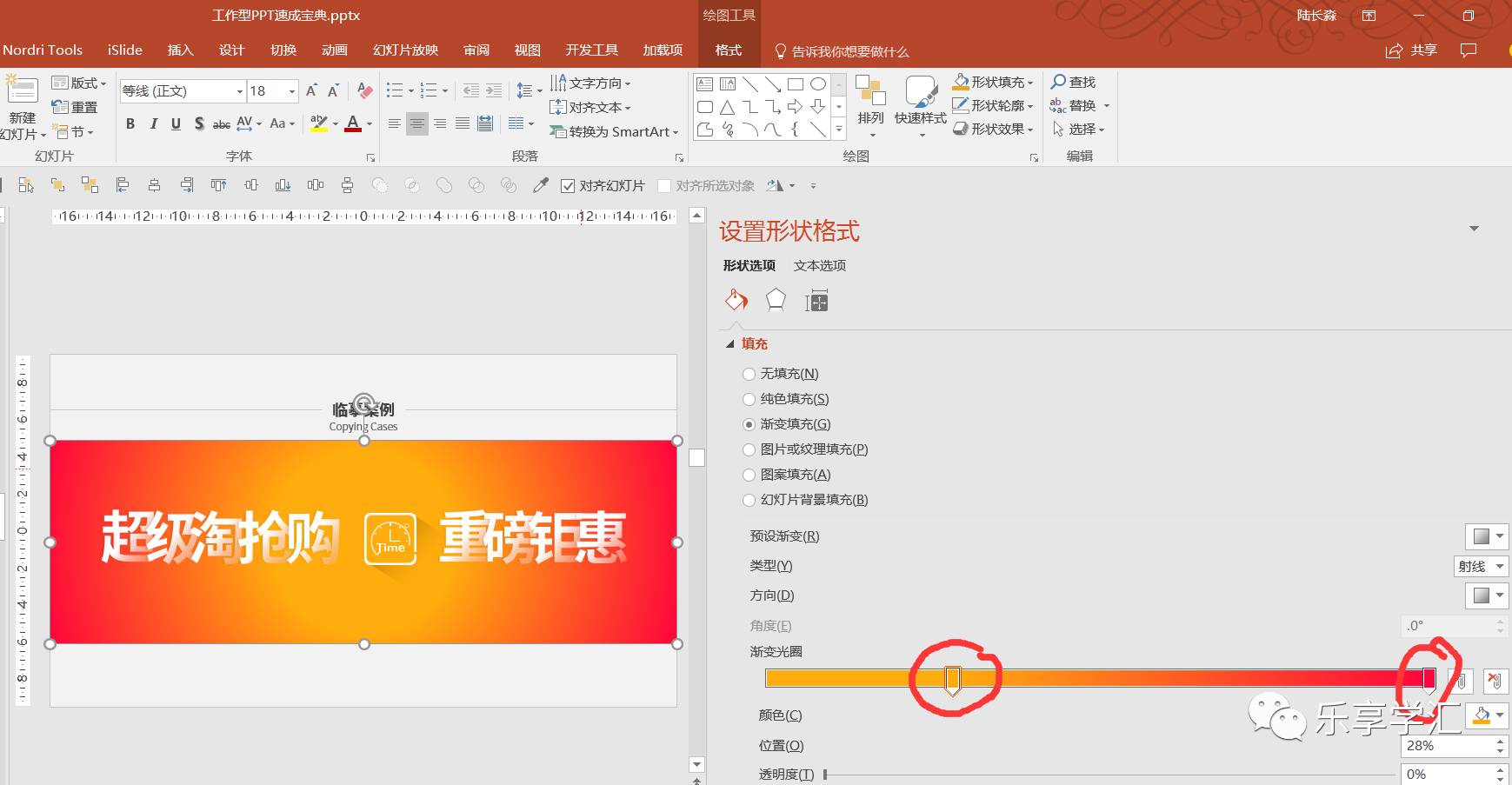Image resolution: width=1512 pixels, height=785 pixels.
Task: Select the oval shape in the shapes gallery
Action: point(817,83)
